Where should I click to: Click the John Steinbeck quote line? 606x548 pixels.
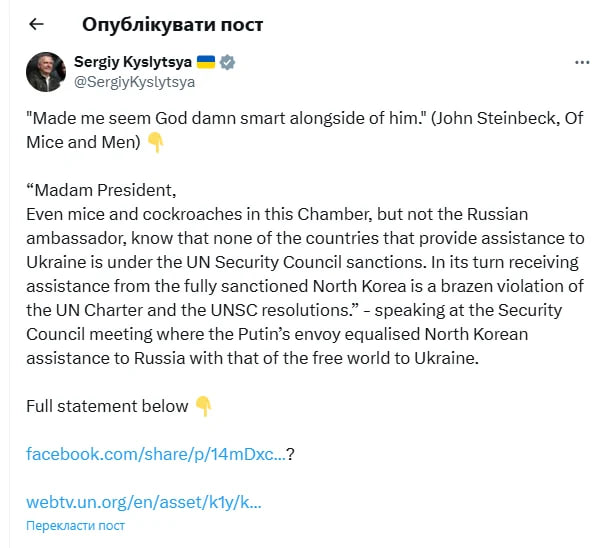(x=305, y=118)
